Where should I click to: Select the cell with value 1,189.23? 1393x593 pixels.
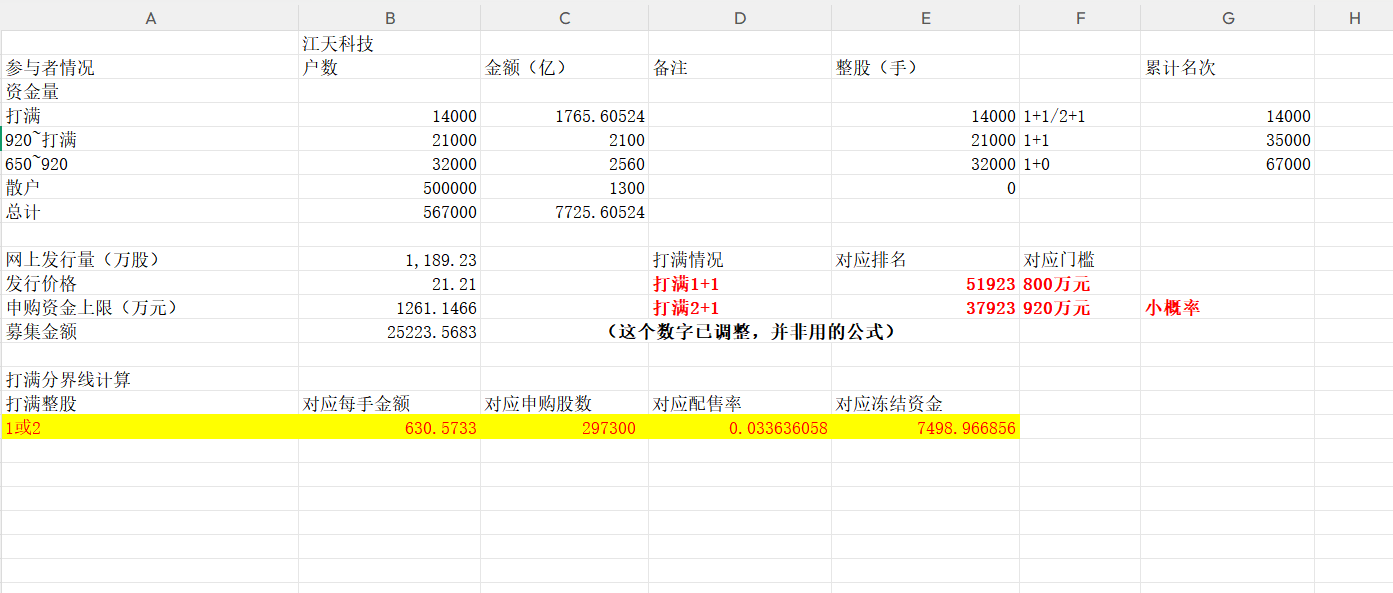point(389,260)
